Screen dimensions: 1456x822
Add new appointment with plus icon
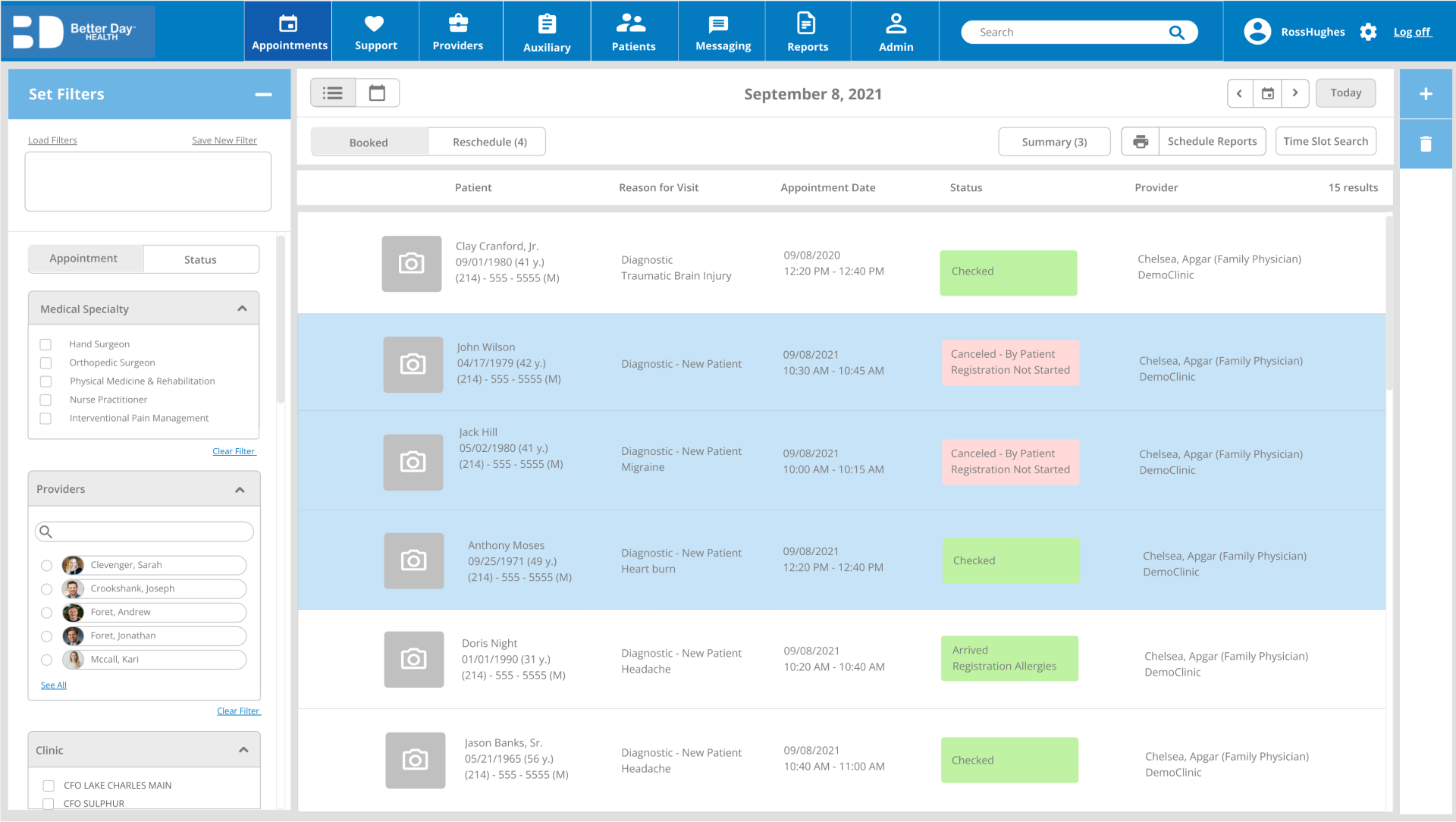[x=1426, y=94]
